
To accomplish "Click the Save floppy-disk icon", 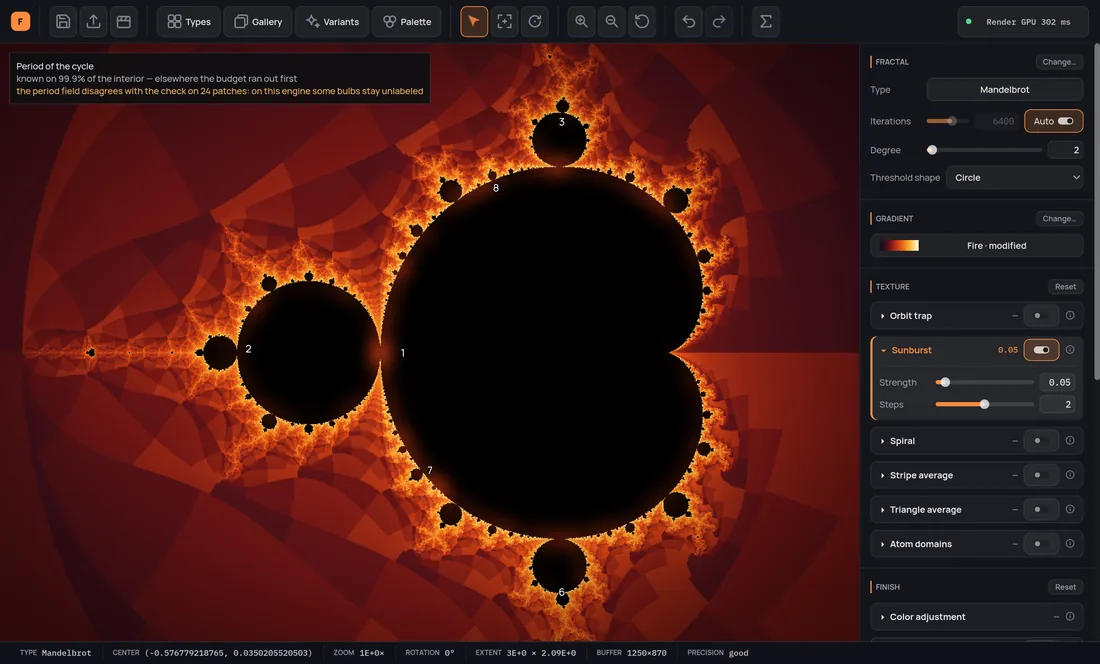I will [63, 22].
